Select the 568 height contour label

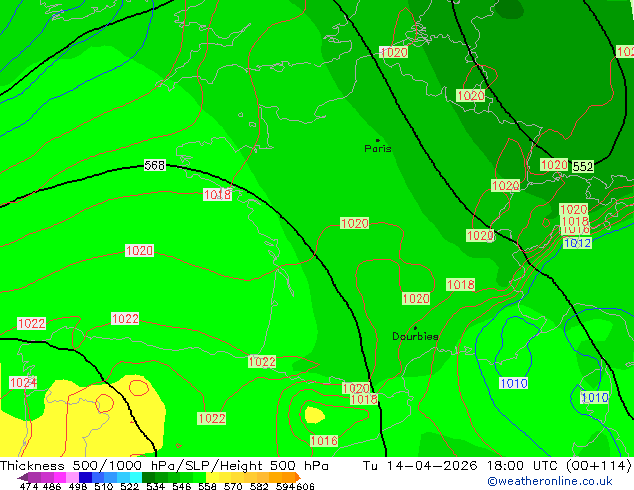[155, 165]
